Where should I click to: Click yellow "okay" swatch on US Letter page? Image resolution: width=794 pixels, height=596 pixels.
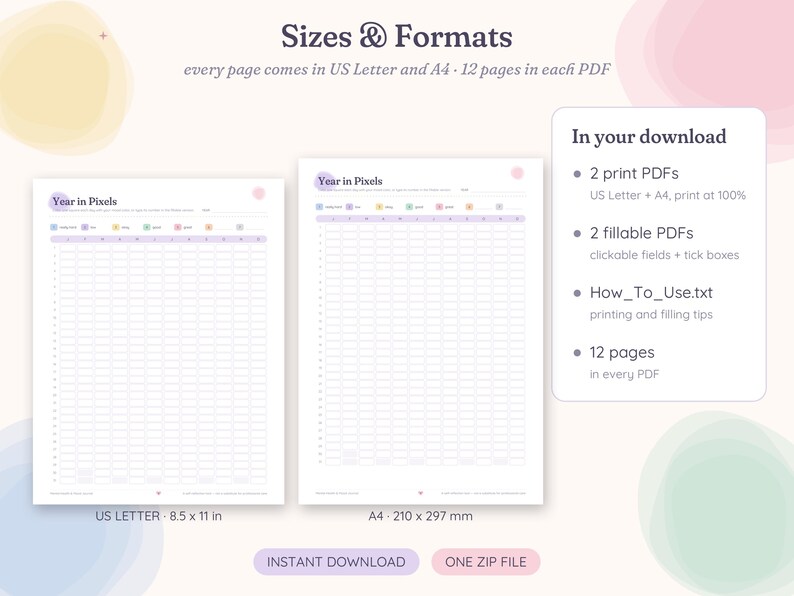(x=115, y=227)
